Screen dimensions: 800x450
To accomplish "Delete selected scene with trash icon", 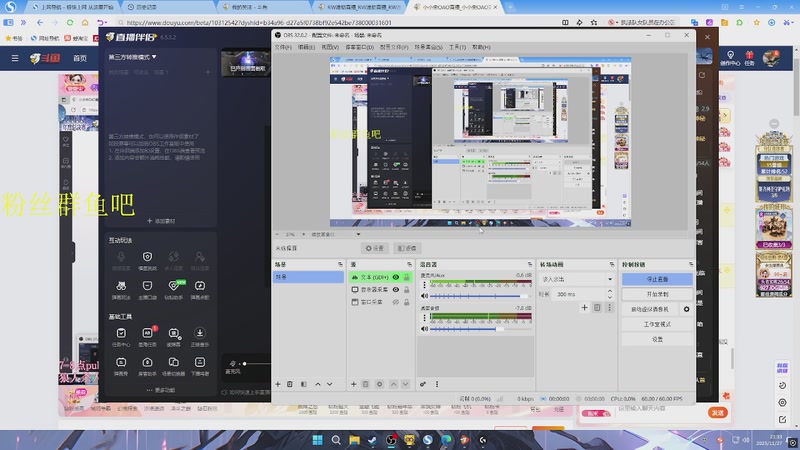I will tap(290, 384).
